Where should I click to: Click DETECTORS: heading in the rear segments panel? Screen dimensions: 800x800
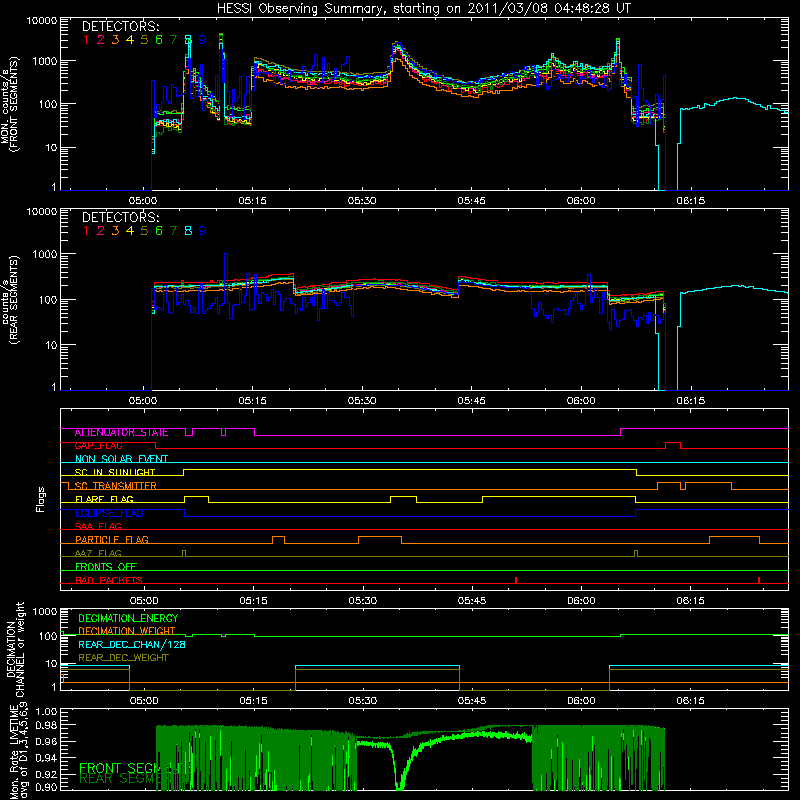click(120, 217)
